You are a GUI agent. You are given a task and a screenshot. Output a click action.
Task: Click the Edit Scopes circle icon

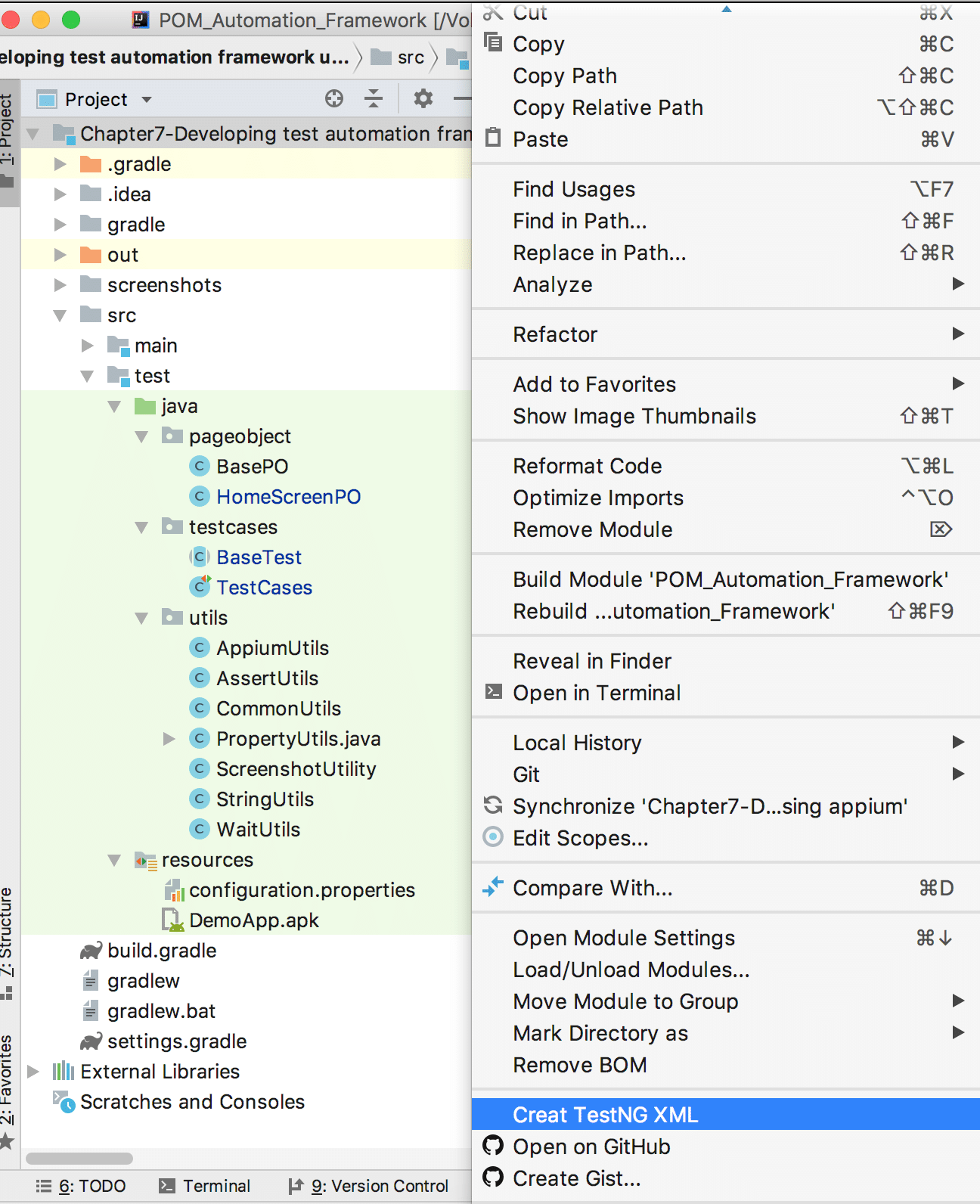[x=493, y=837]
